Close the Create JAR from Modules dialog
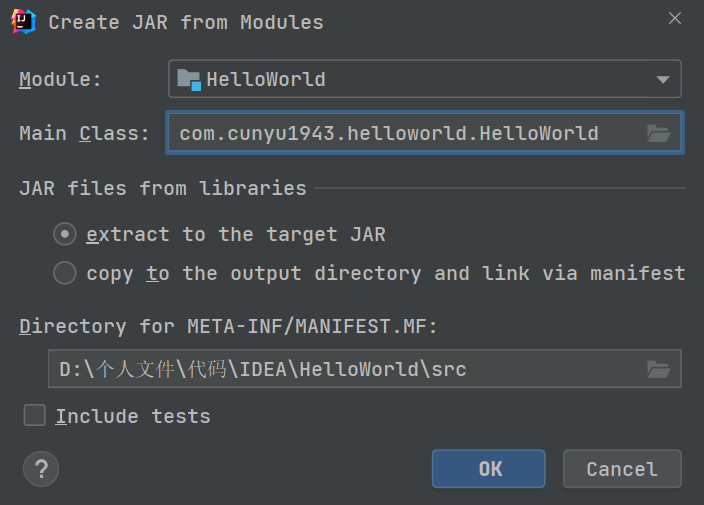Viewport: 704px width, 505px height. click(675, 19)
